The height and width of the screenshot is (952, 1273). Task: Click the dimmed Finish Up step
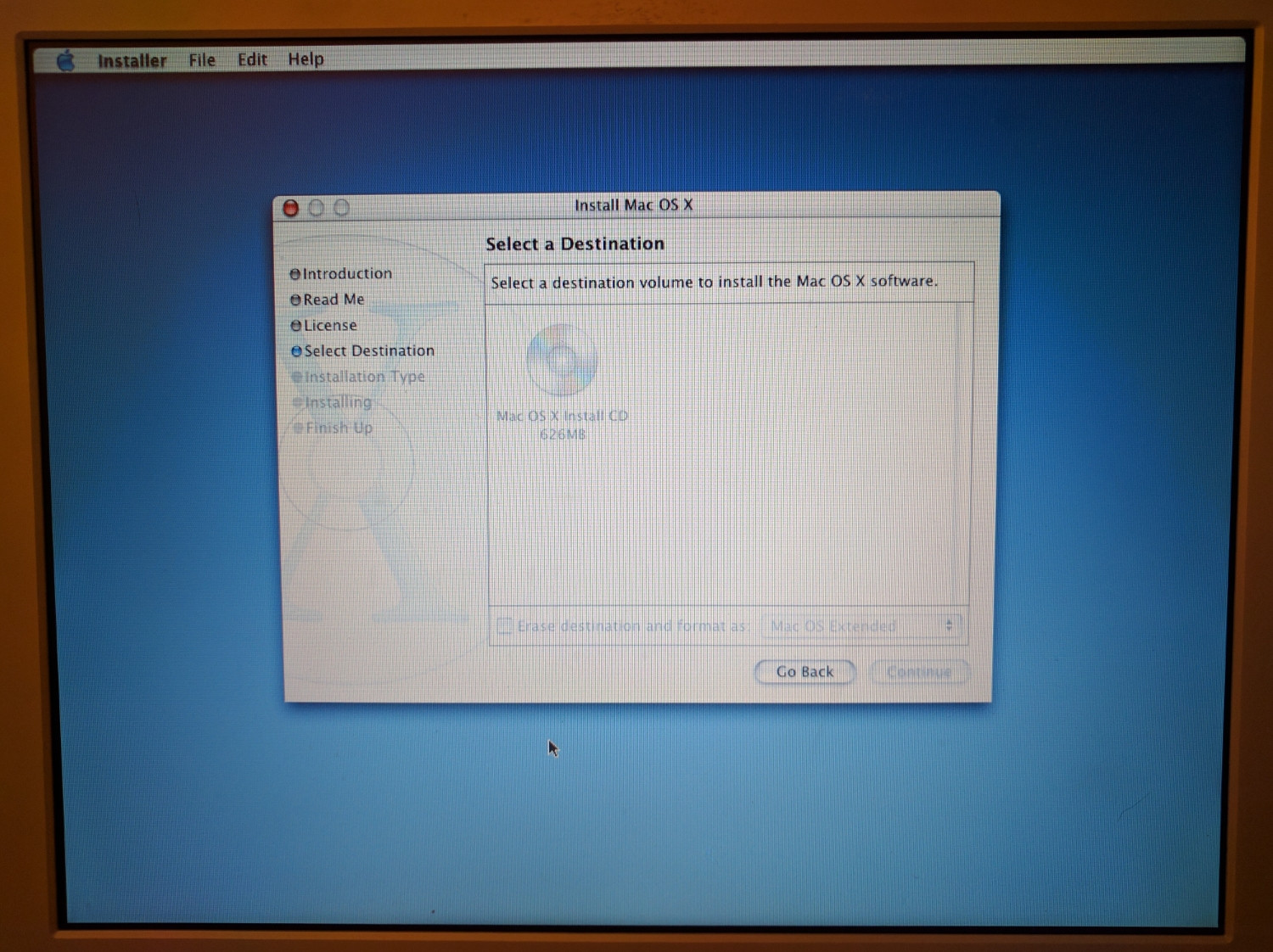point(333,428)
